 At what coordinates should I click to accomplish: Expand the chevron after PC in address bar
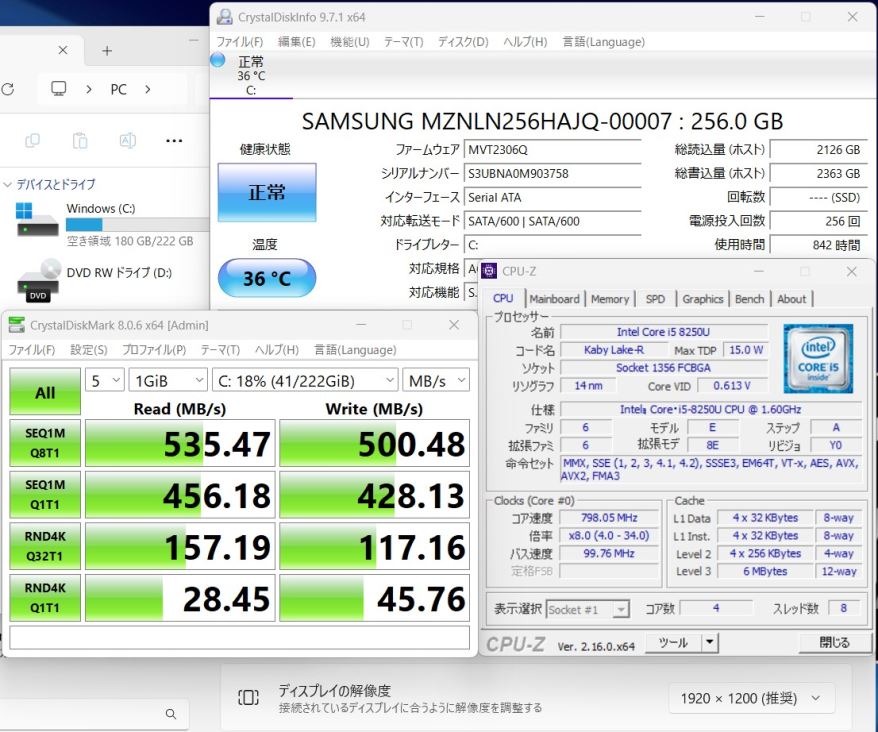click(x=147, y=89)
